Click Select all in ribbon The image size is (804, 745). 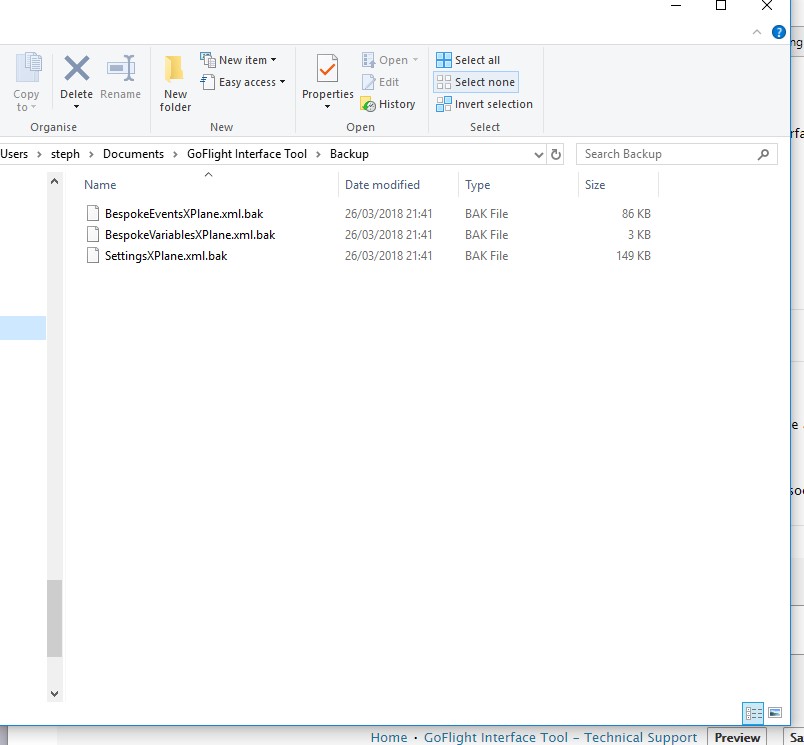click(468, 60)
